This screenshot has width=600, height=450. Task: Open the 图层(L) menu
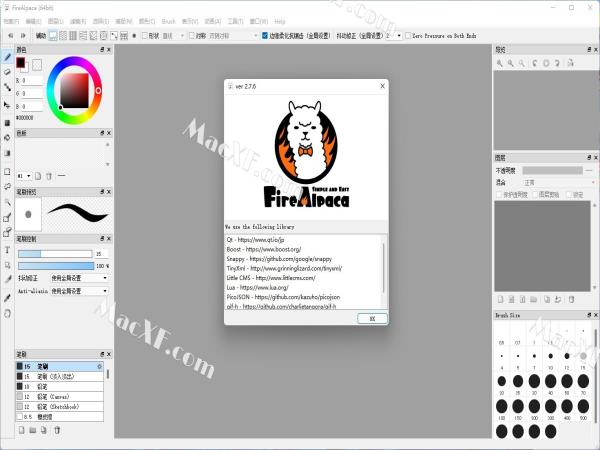pyautogui.click(x=56, y=21)
